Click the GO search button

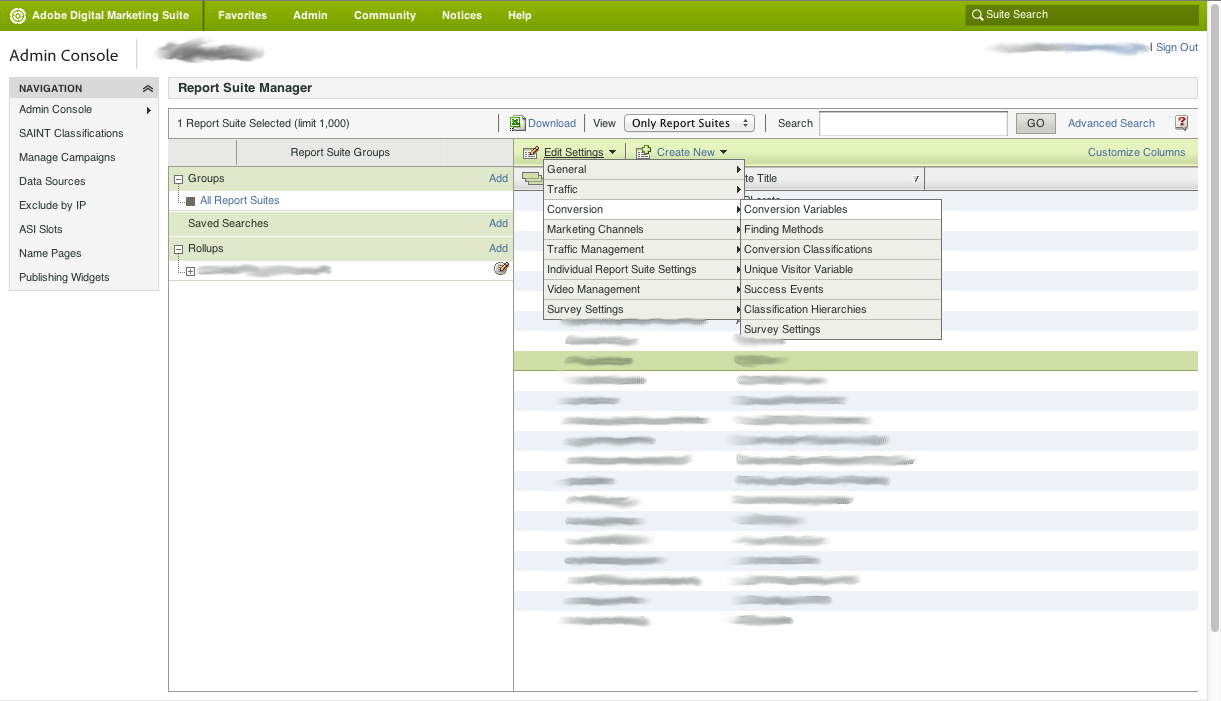coord(1036,123)
